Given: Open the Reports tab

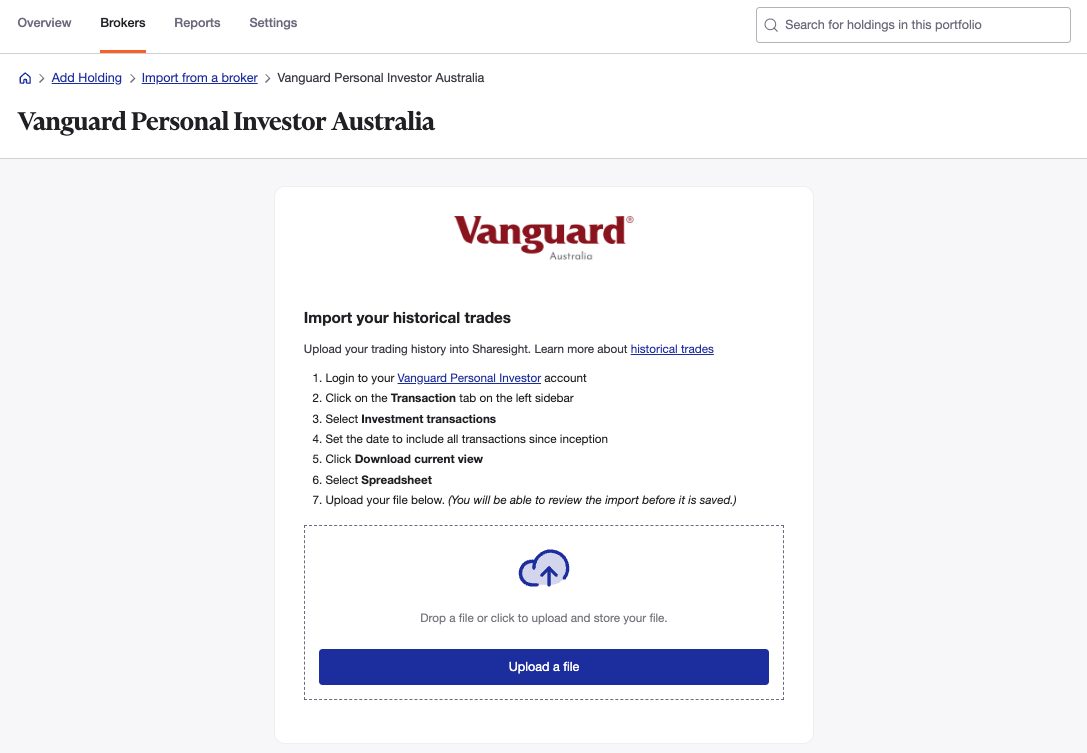Looking at the screenshot, I should point(197,22).
